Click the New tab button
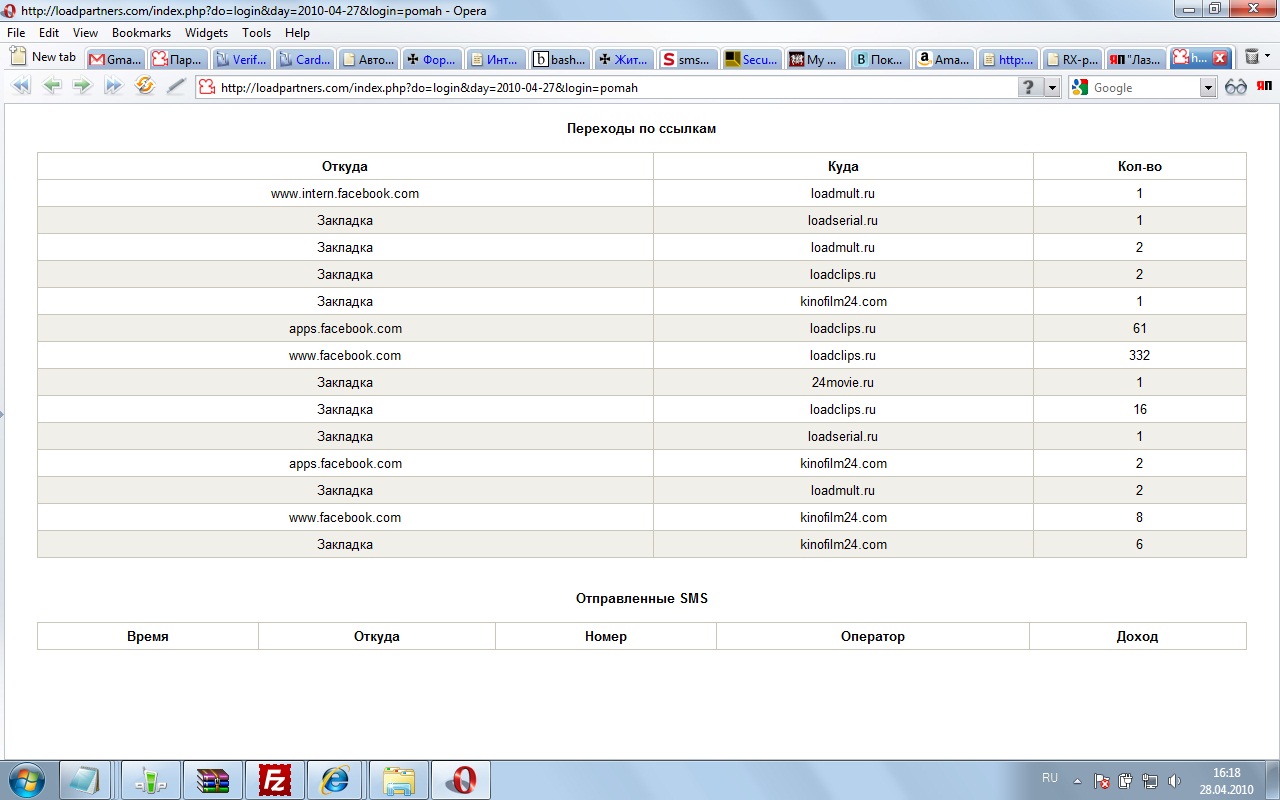The height and width of the screenshot is (800, 1280). [44, 57]
